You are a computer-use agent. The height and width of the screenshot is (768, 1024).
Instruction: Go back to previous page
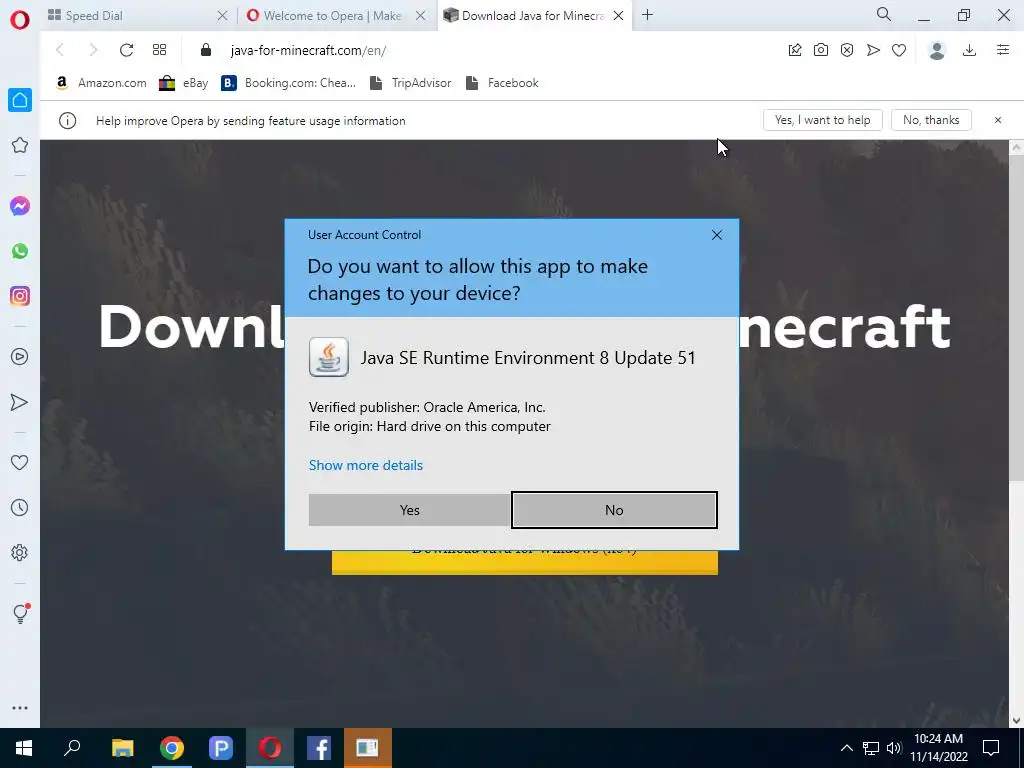pyautogui.click(x=60, y=50)
